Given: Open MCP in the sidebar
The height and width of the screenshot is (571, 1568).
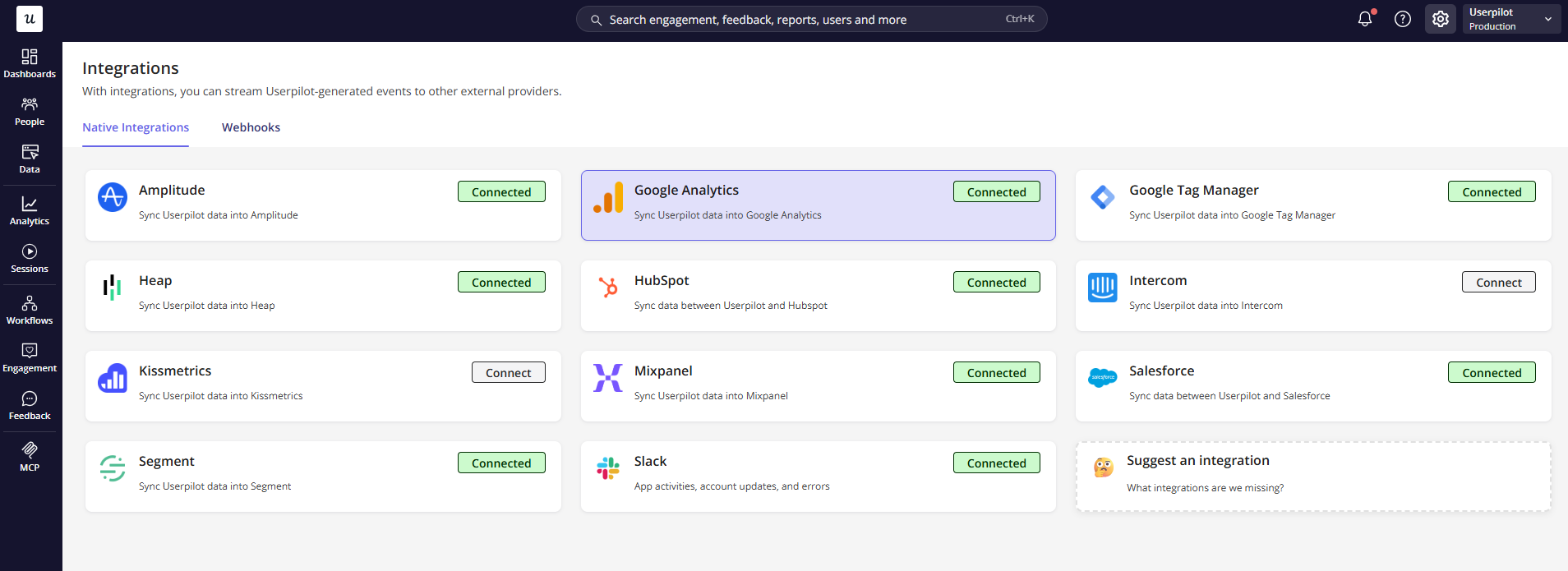Looking at the screenshot, I should 30,457.
